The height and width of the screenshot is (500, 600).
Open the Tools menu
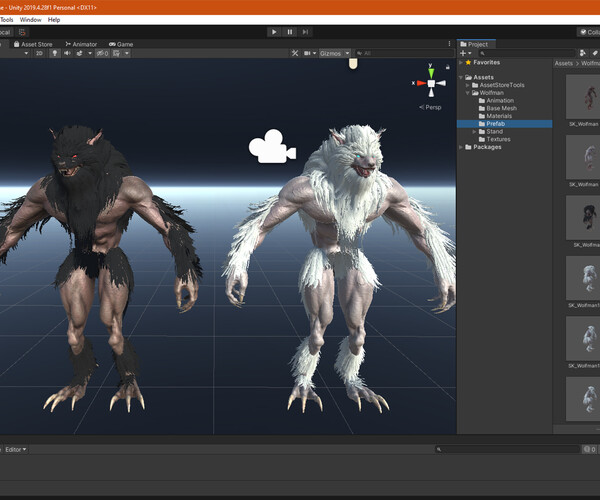coord(7,20)
